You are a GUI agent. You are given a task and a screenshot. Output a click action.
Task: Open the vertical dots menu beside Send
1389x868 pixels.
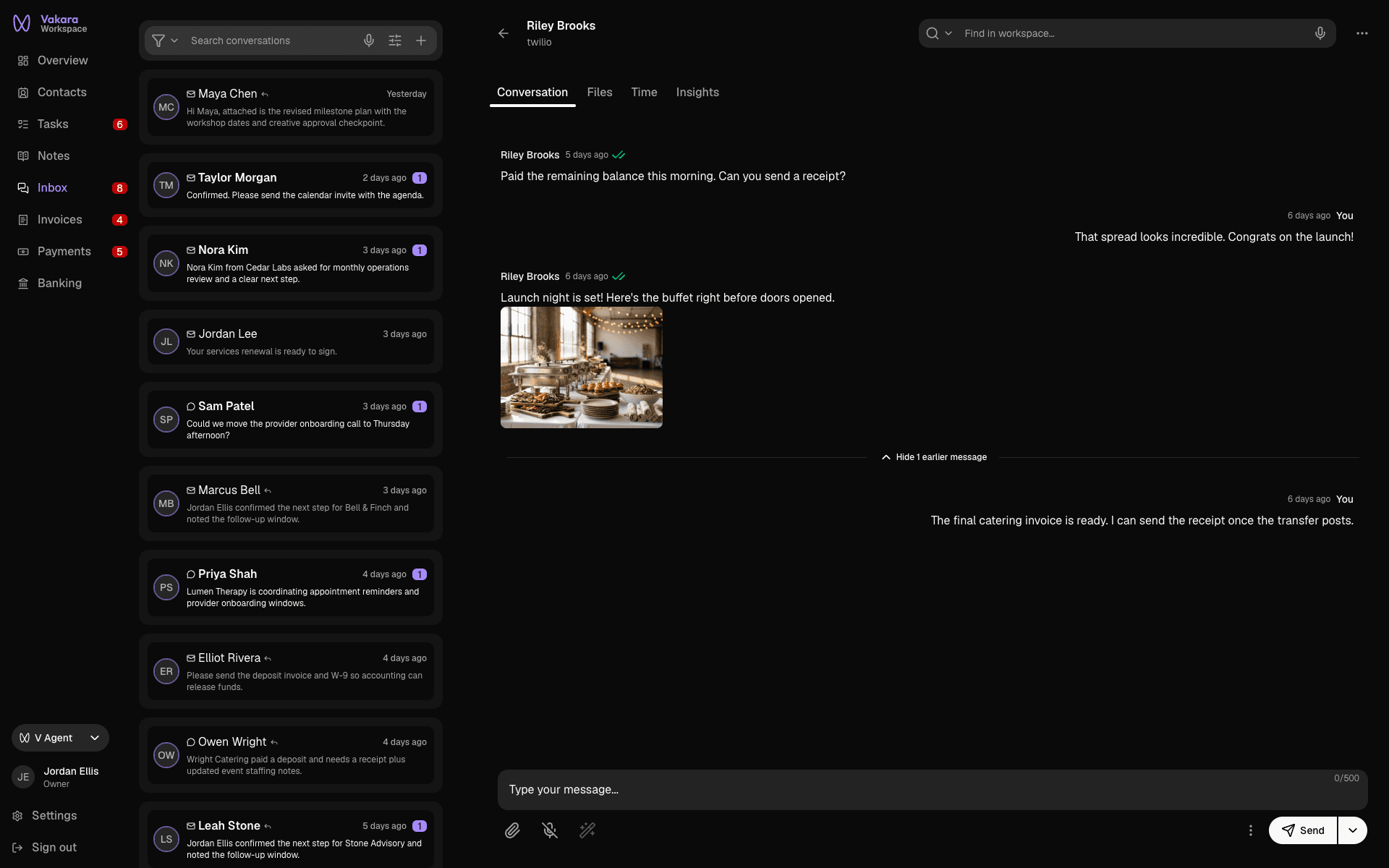point(1251,830)
